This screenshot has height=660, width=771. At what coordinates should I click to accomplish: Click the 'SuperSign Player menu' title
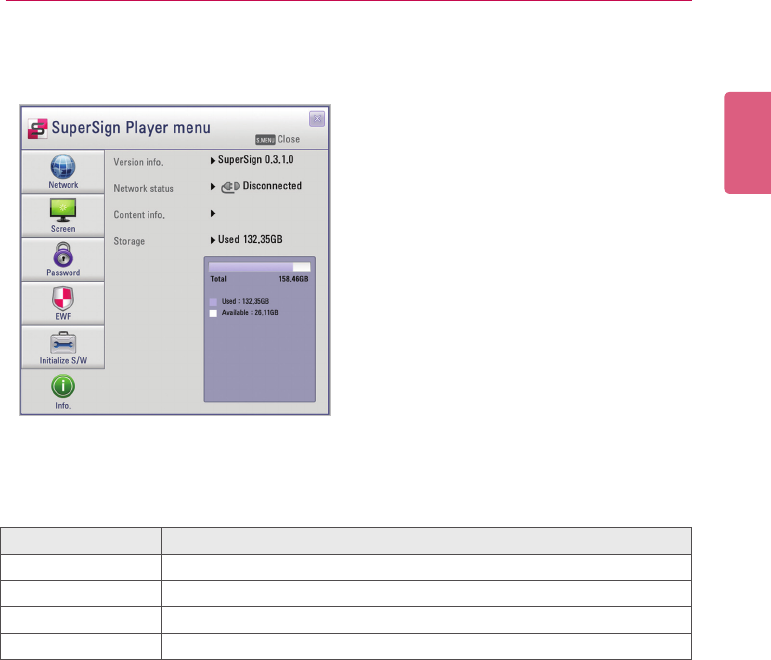tap(131, 128)
